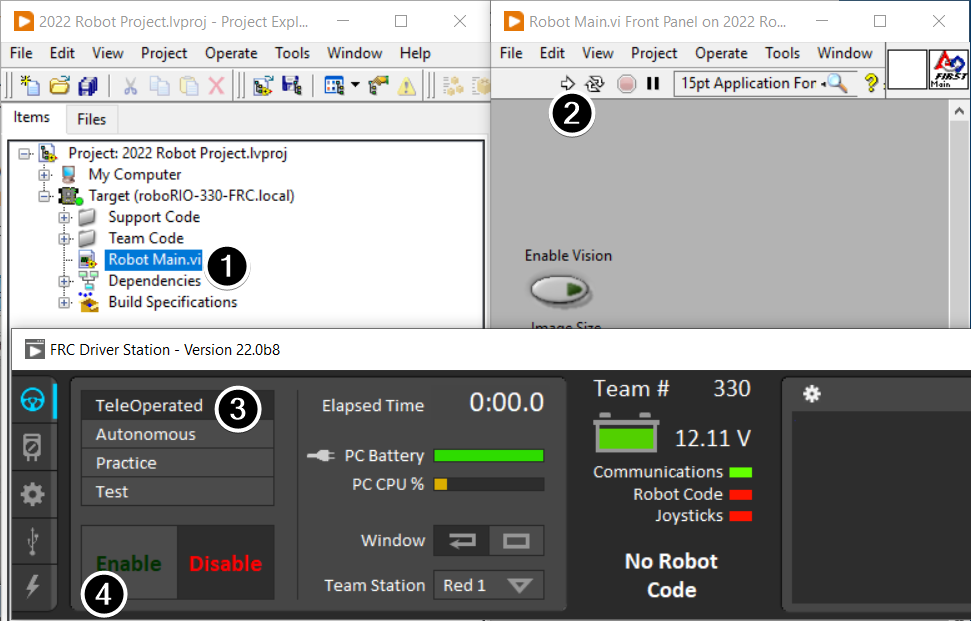
Task: Open the Diagnostics tab in Driver Station
Action: [x=34, y=447]
